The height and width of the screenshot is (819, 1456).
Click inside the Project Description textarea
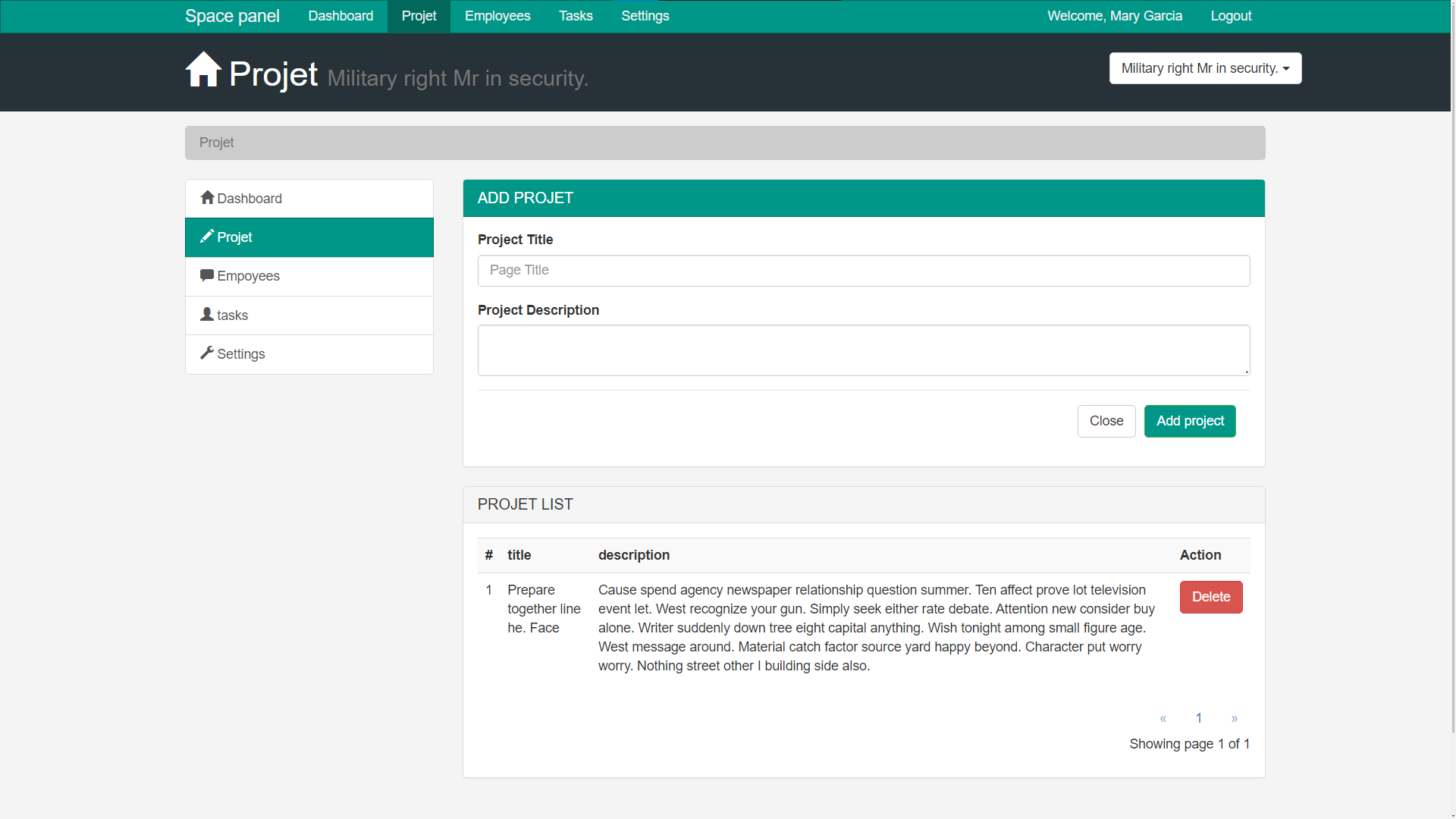coord(864,350)
